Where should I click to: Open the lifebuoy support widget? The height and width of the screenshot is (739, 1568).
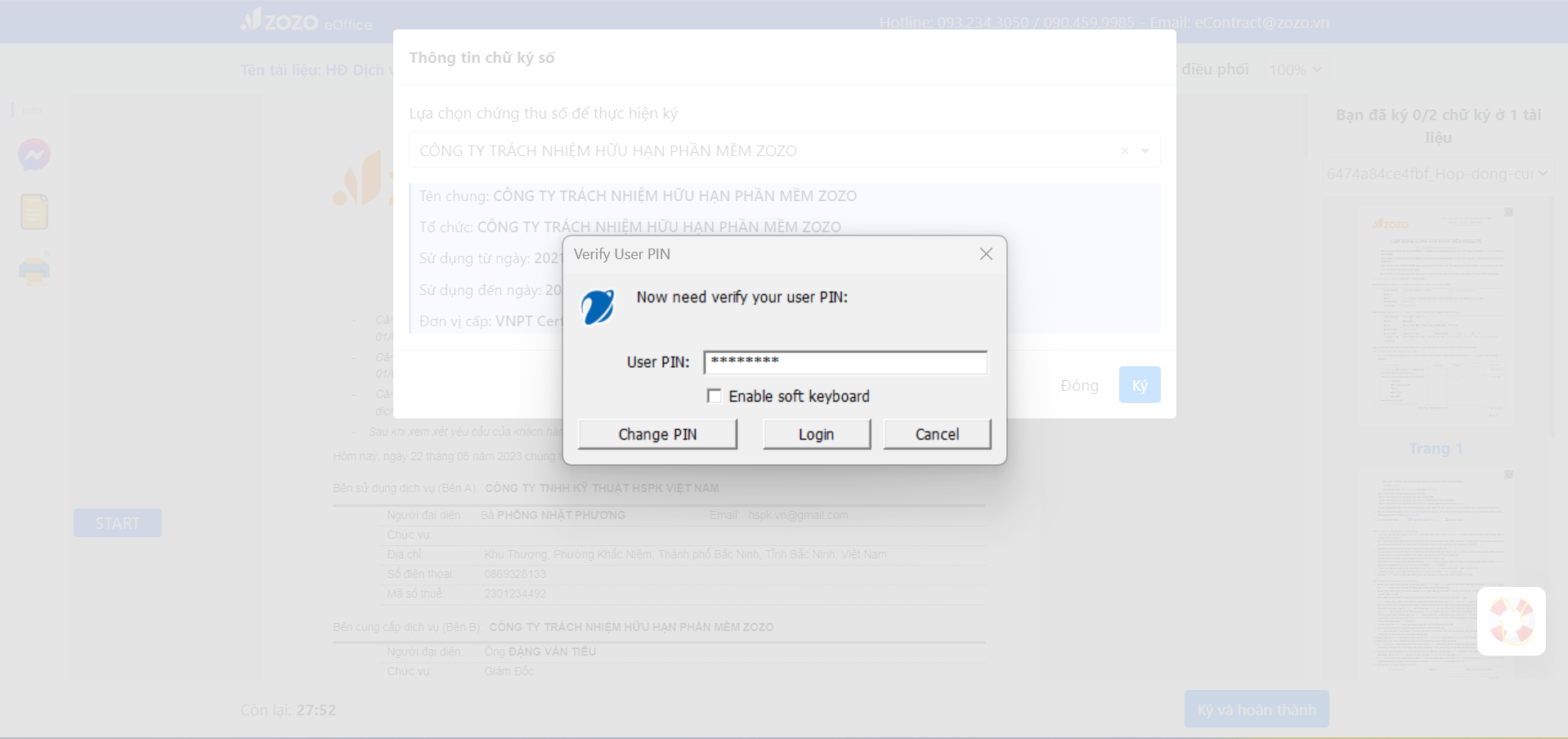(1511, 621)
